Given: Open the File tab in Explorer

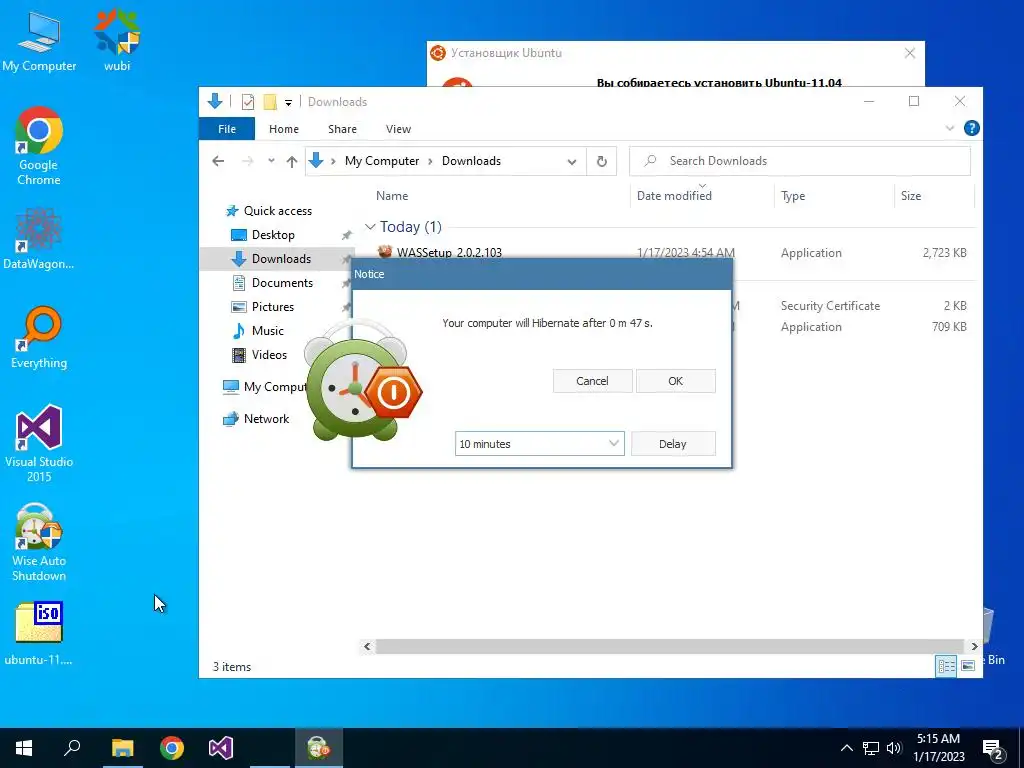Looking at the screenshot, I should (227, 129).
